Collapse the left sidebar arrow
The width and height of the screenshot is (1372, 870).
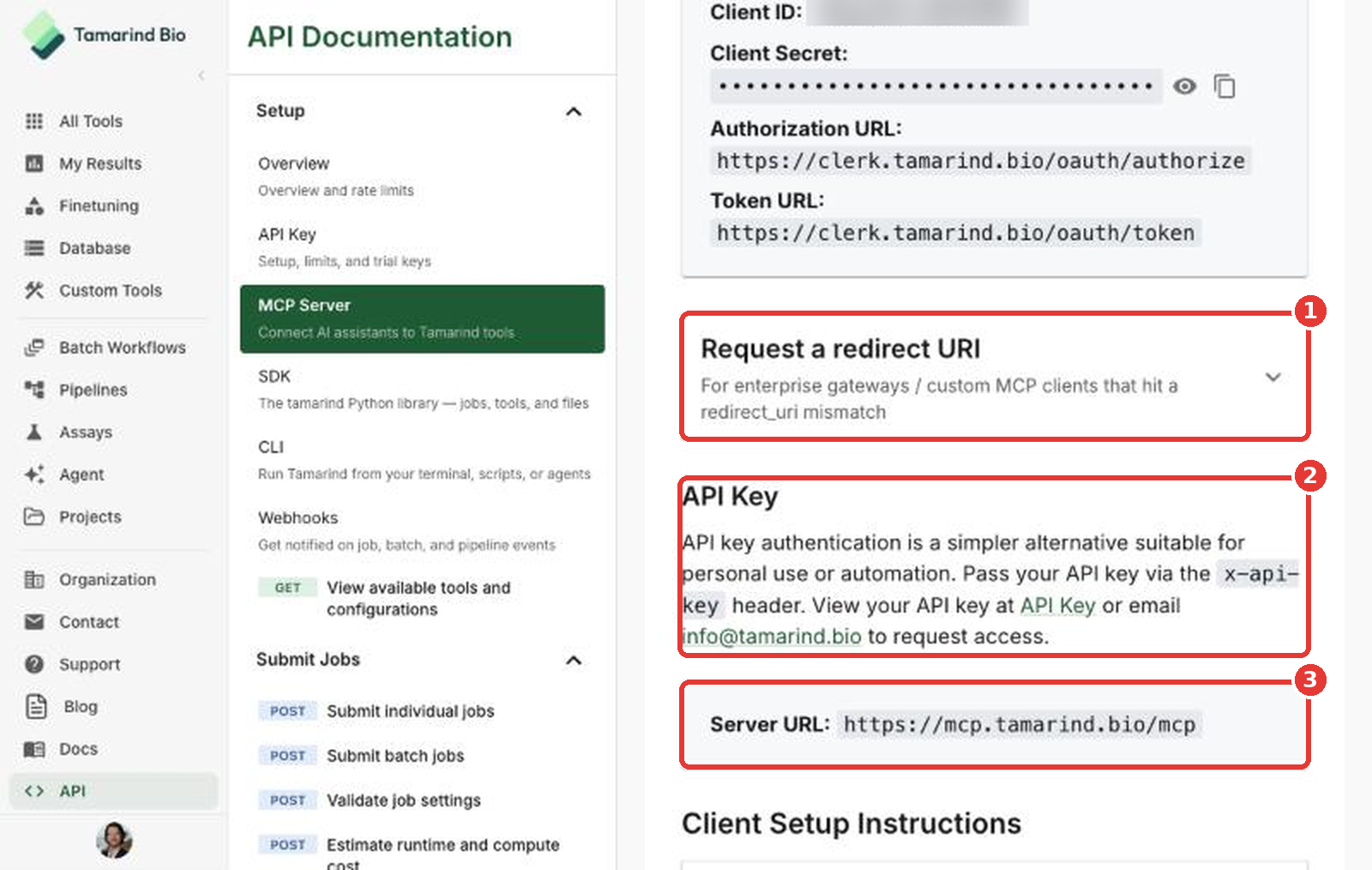(x=202, y=76)
